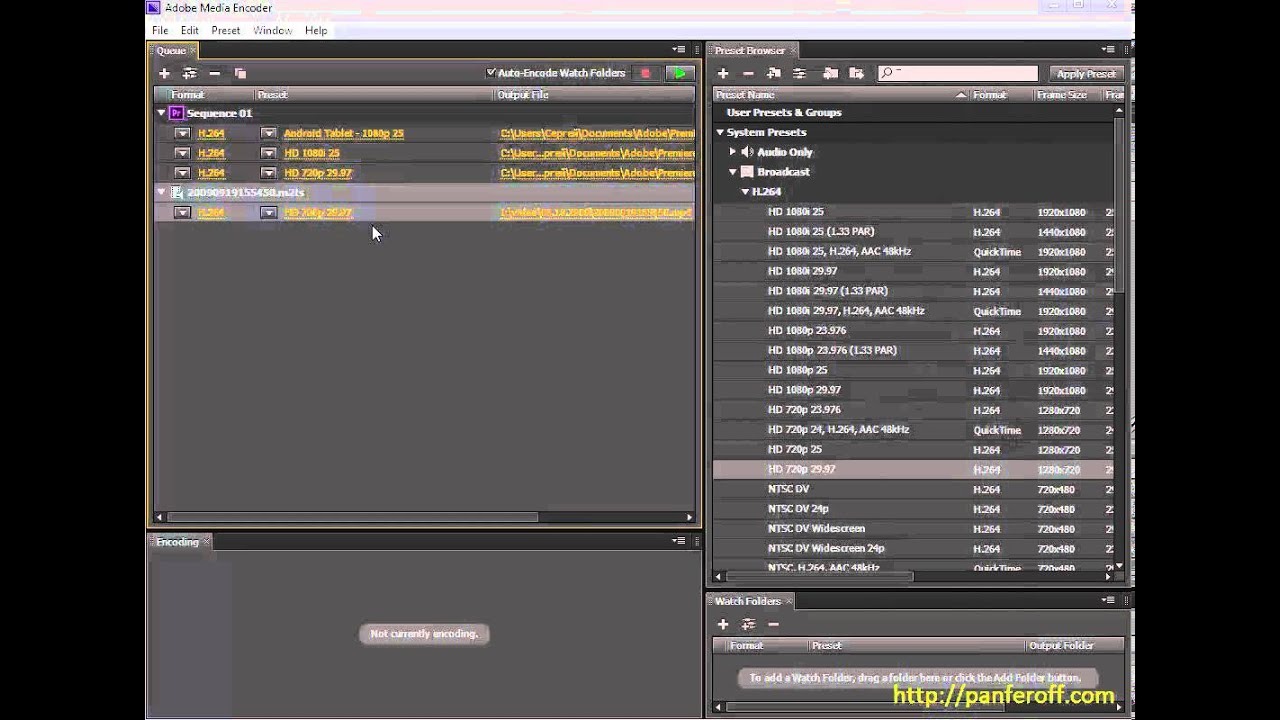Toggle Auto-Encode Watch Folders checkbox

coord(491,73)
